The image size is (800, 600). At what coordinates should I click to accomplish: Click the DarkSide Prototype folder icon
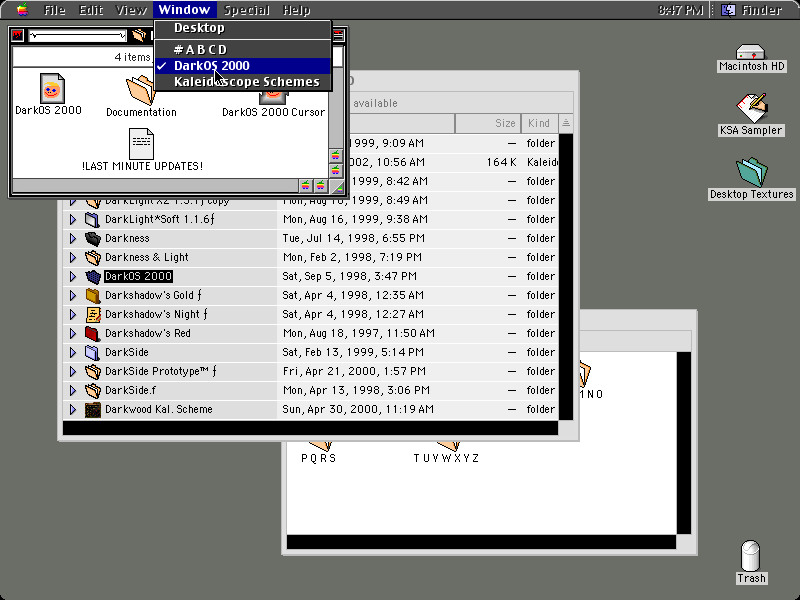click(92, 371)
